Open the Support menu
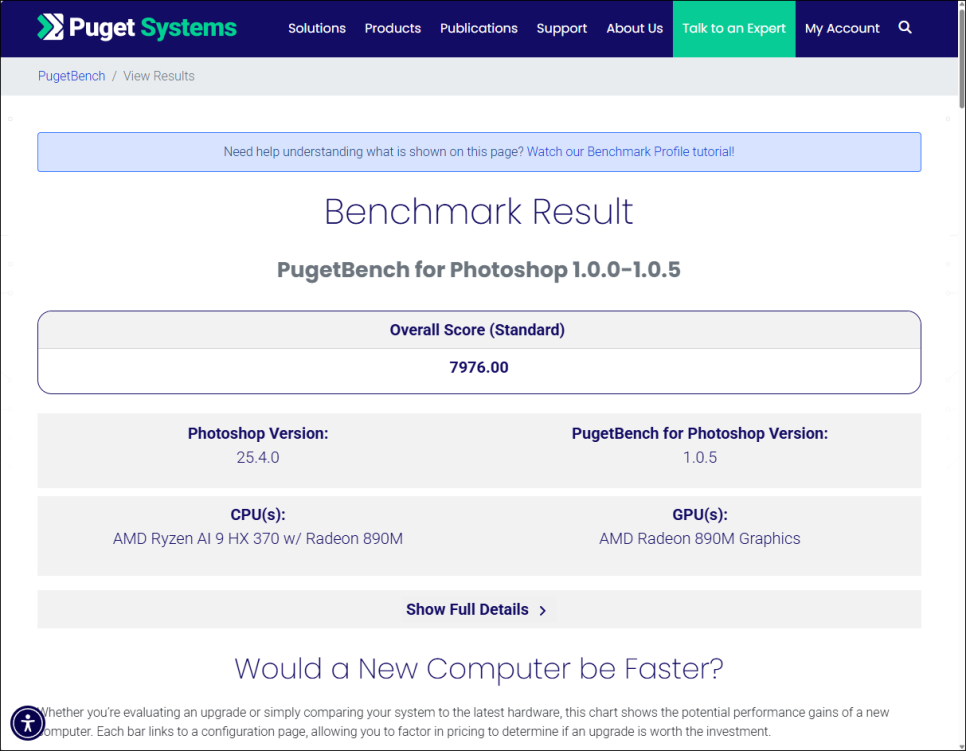Image resolution: width=966 pixels, height=751 pixels. pos(561,28)
